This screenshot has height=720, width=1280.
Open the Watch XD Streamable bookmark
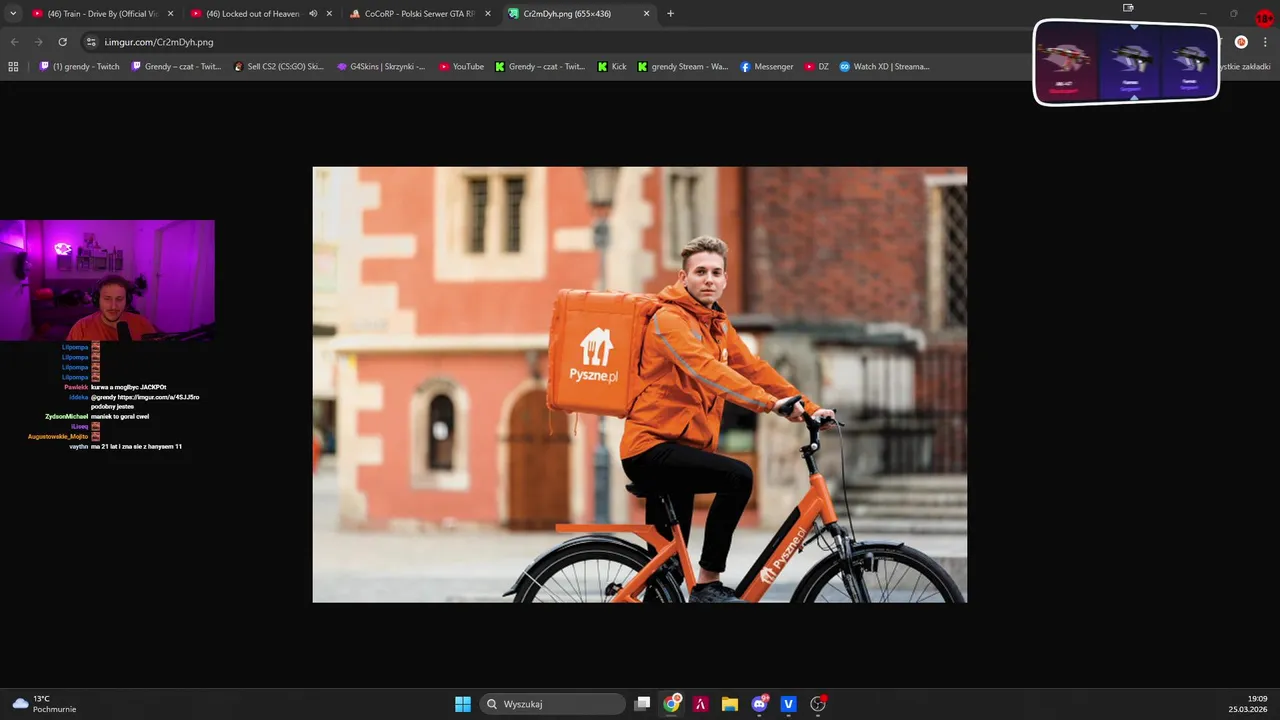tap(884, 67)
